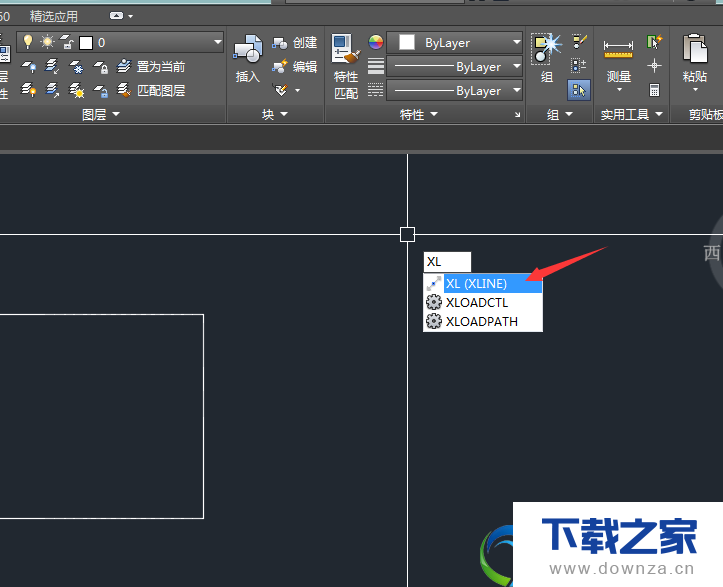The height and width of the screenshot is (587, 723).
Task: Click the Layer Unisolate icon
Action: click(x=52, y=90)
